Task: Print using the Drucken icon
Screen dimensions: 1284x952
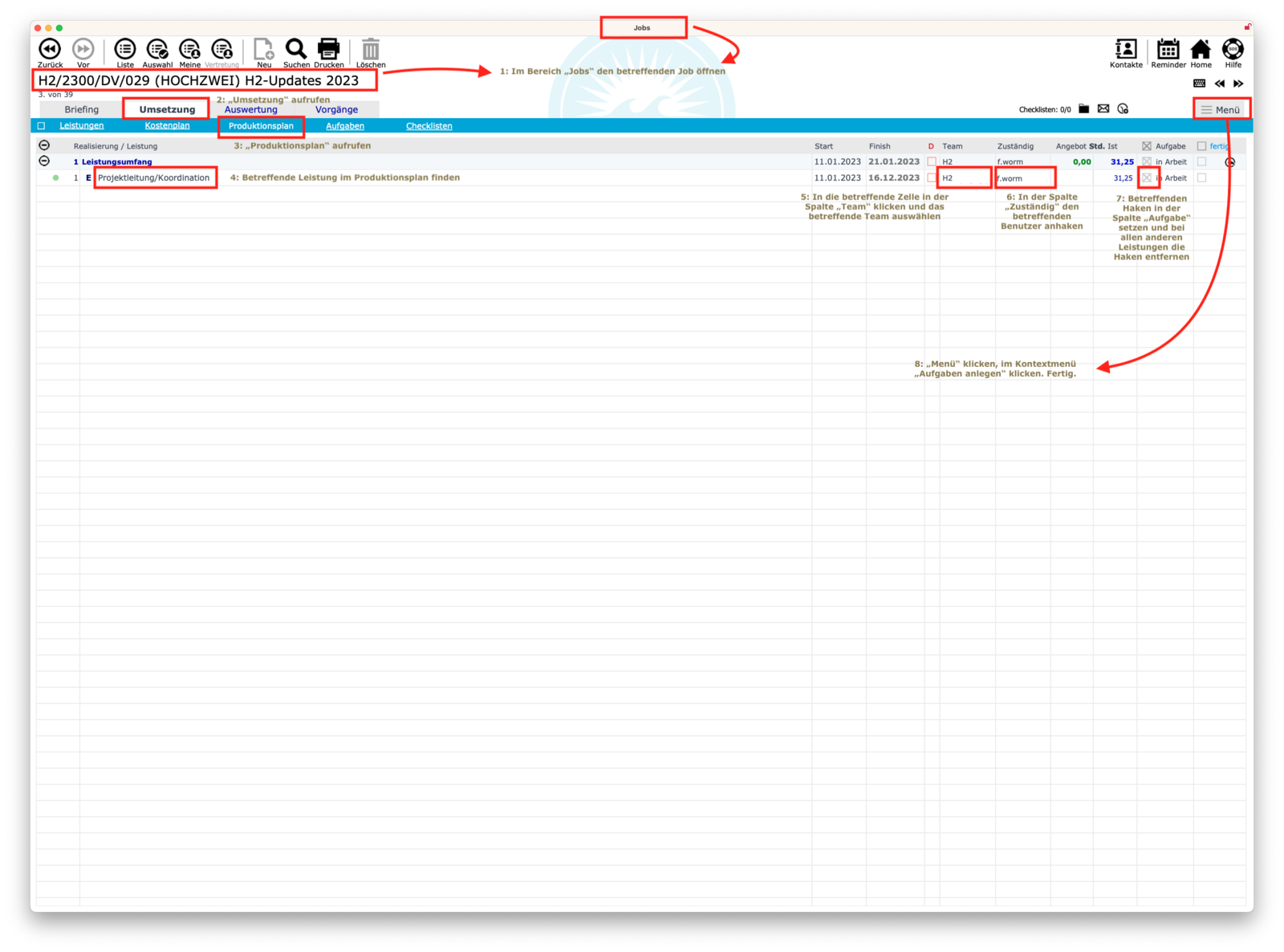Action: pos(329,50)
